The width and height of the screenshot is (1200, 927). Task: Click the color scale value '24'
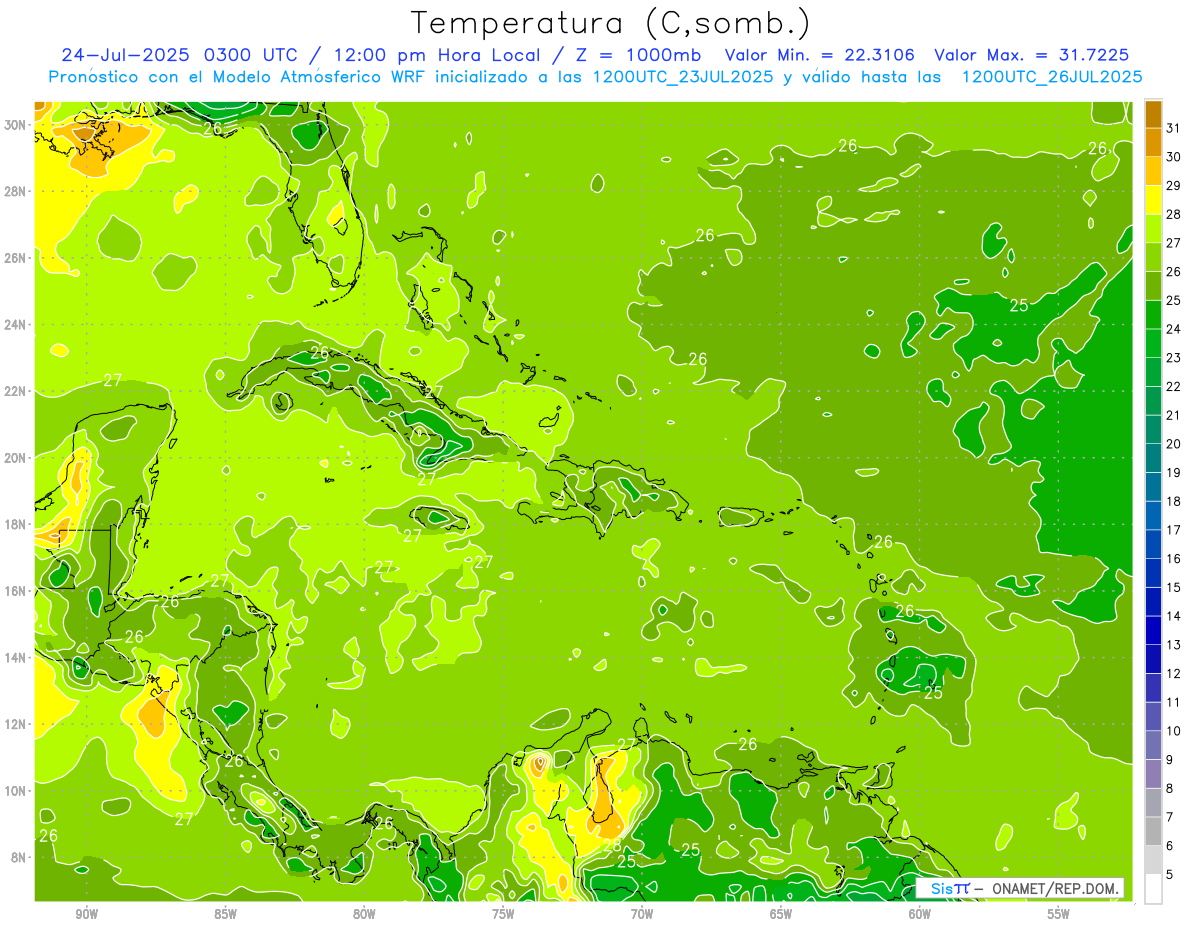(1173, 329)
